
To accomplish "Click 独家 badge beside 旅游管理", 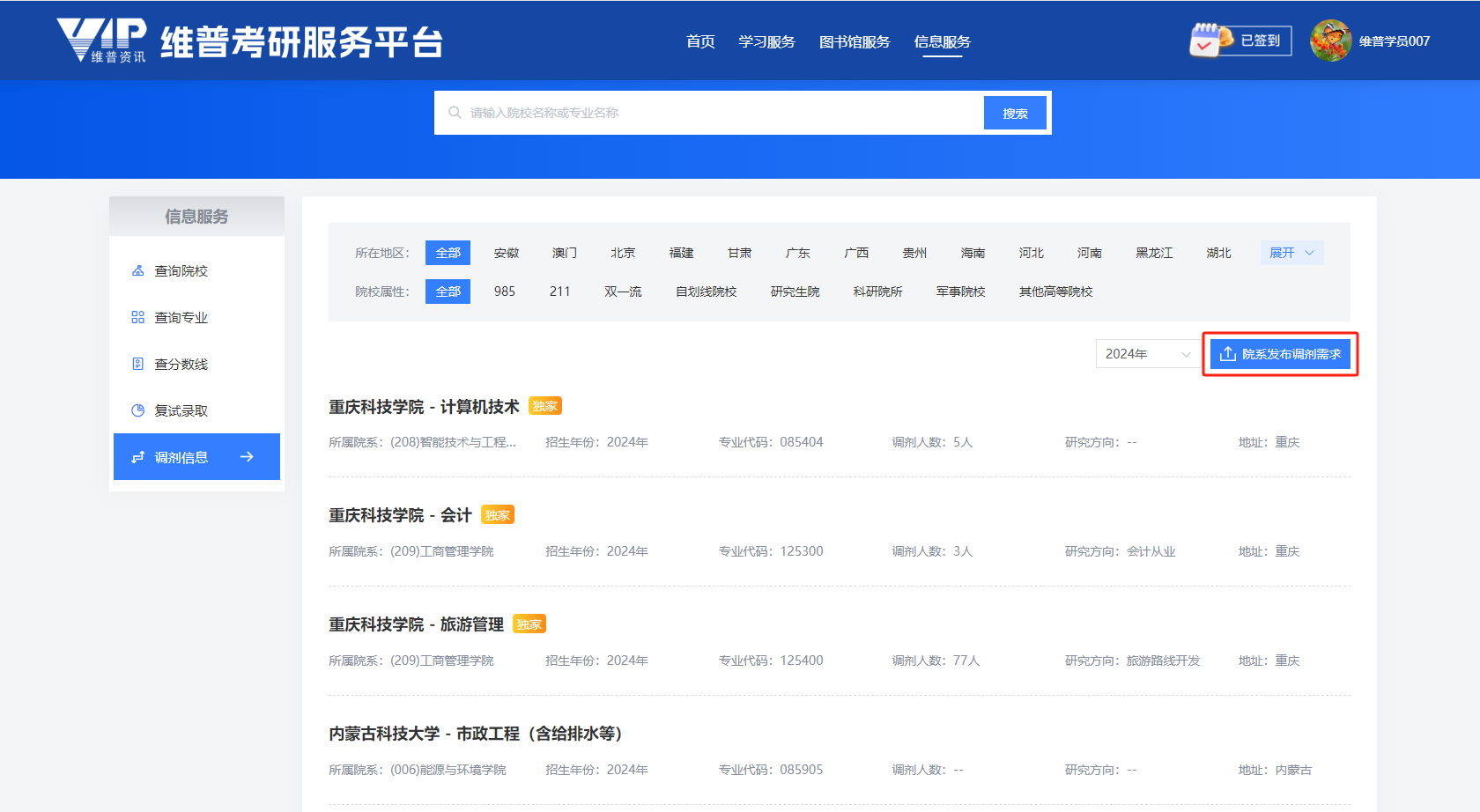I will [529, 624].
